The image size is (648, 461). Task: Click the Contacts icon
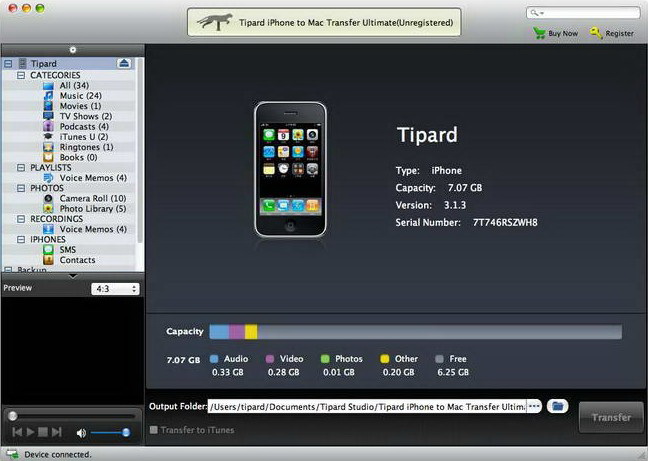(x=48, y=260)
